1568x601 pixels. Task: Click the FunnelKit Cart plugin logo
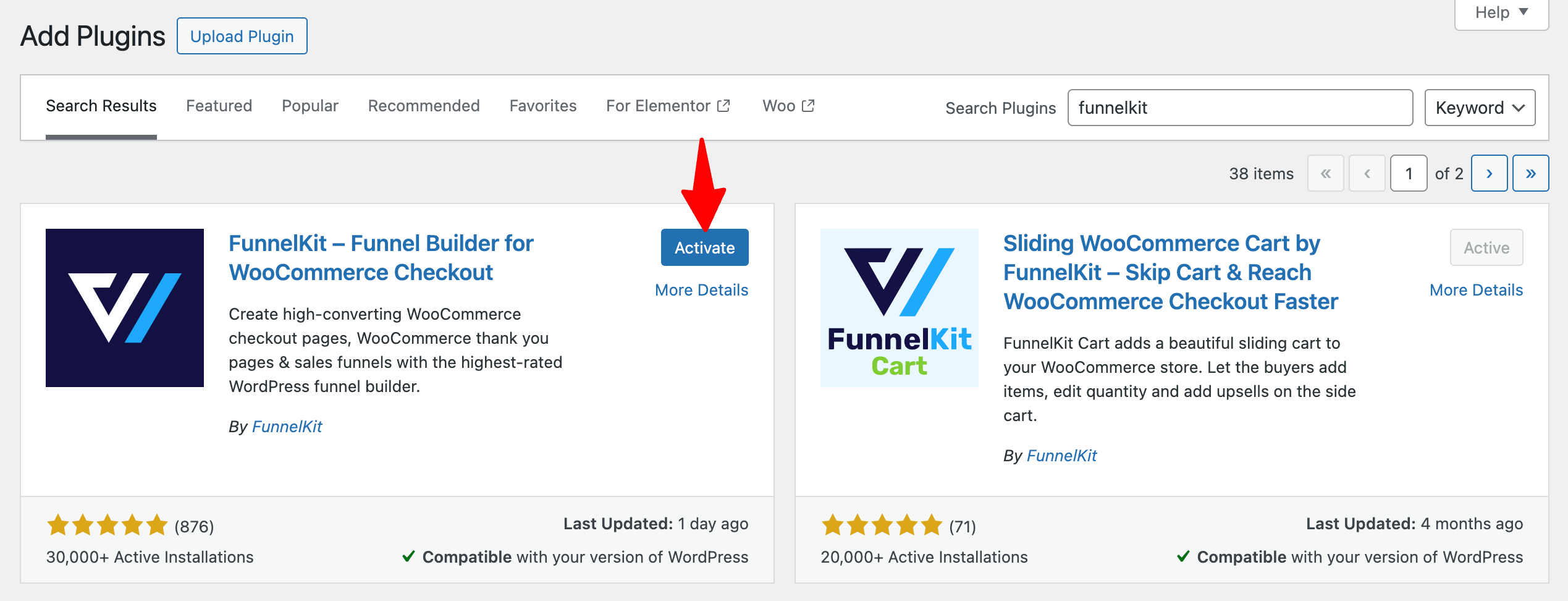tap(899, 308)
